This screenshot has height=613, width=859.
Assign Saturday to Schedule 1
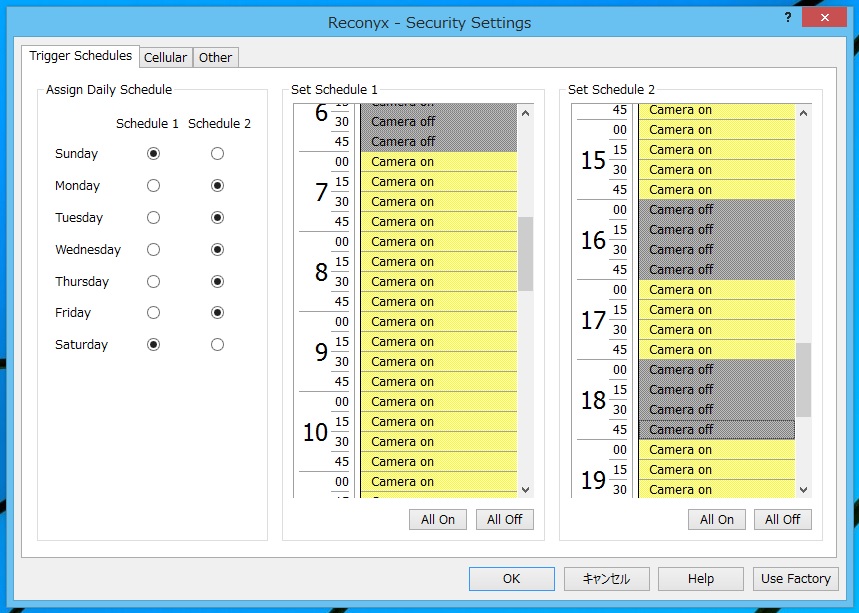[153, 345]
